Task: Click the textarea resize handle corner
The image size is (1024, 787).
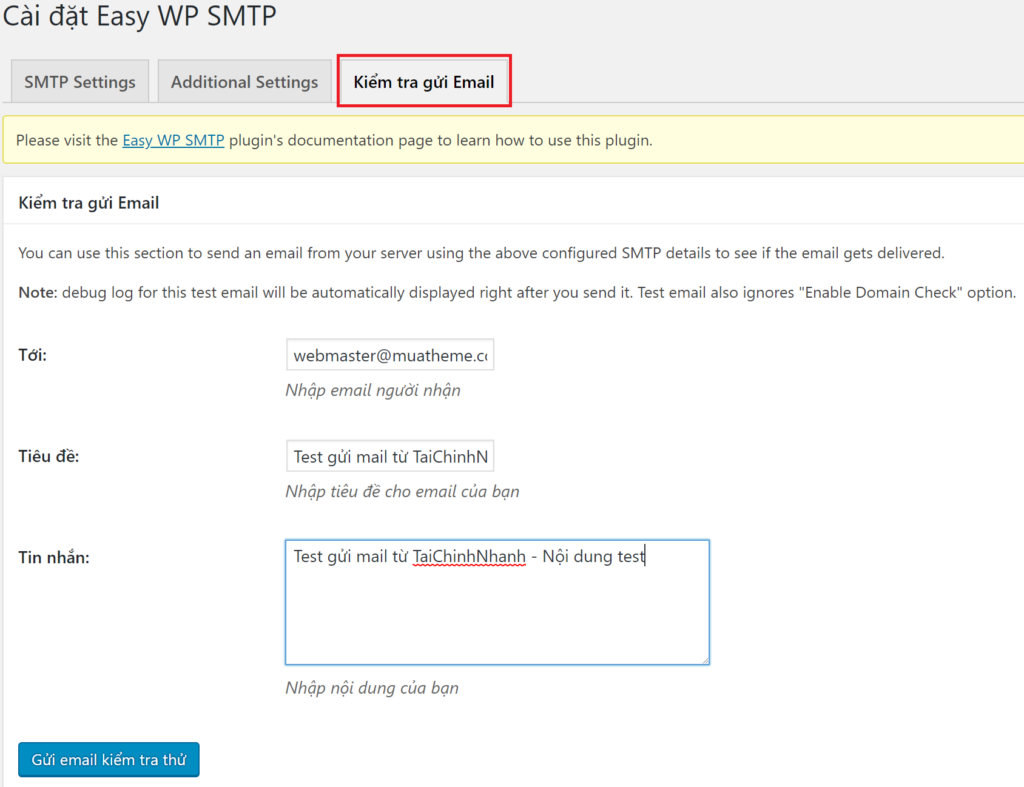Action: tap(706, 660)
